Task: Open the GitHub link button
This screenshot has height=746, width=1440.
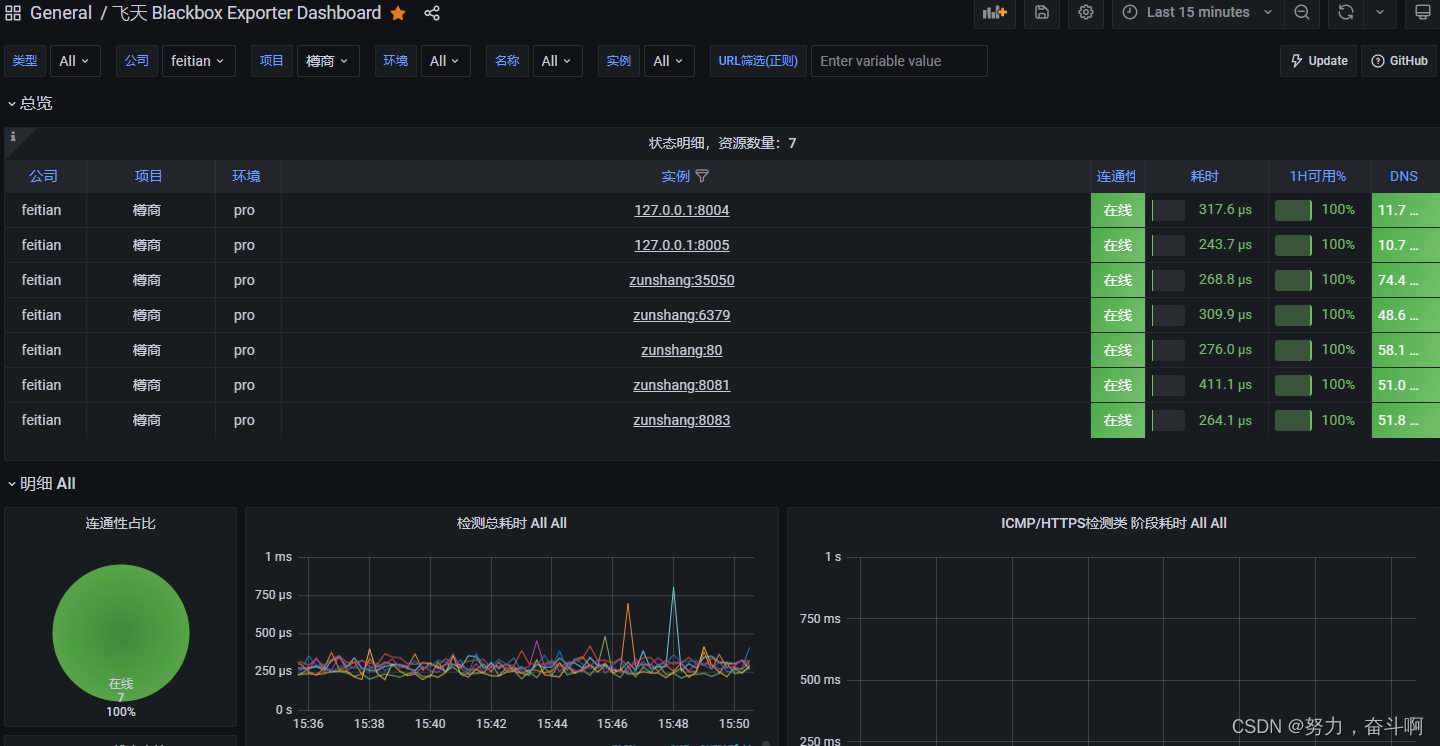Action: pos(1399,61)
